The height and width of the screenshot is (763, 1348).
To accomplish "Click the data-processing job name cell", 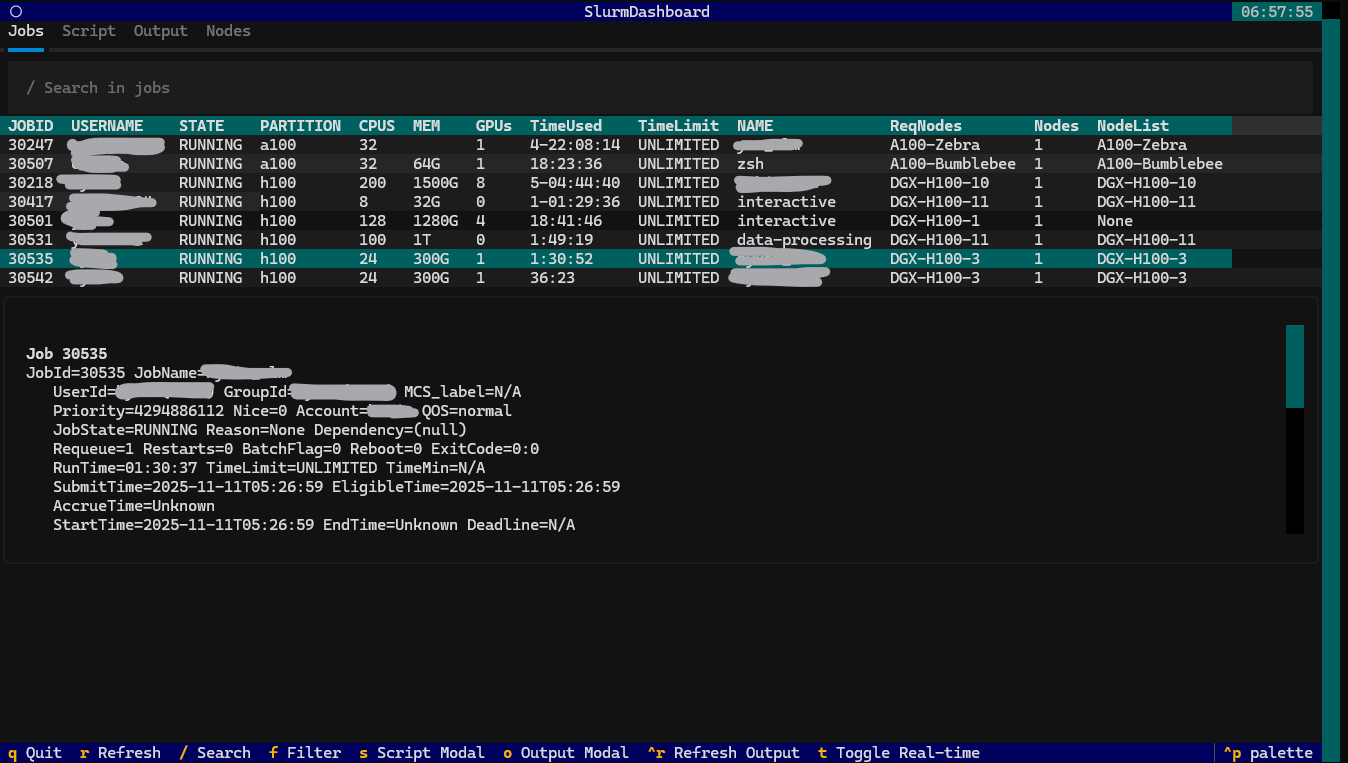I will (x=804, y=240).
